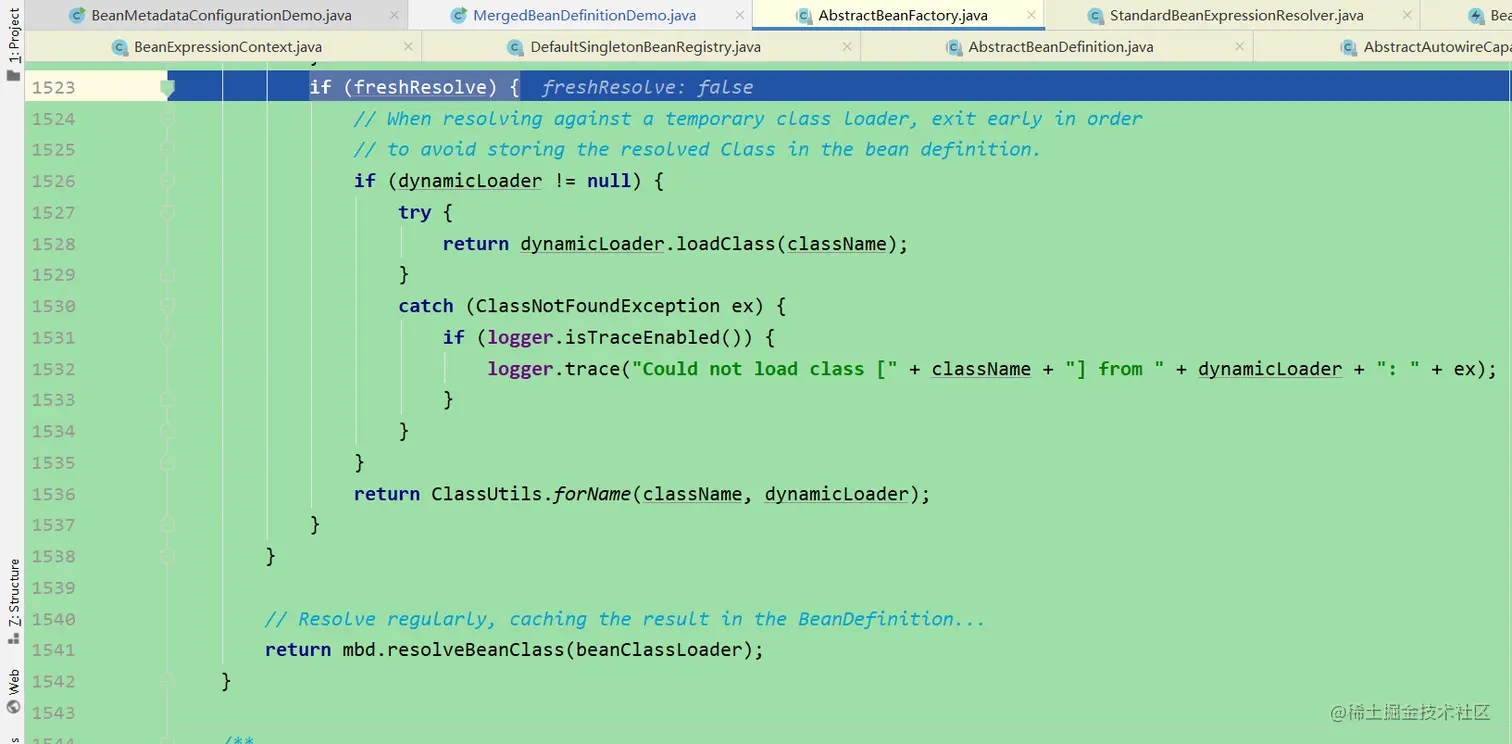The height and width of the screenshot is (744, 1512).
Task: Click beanClassLoader argument on line 1541
Action: (659, 650)
